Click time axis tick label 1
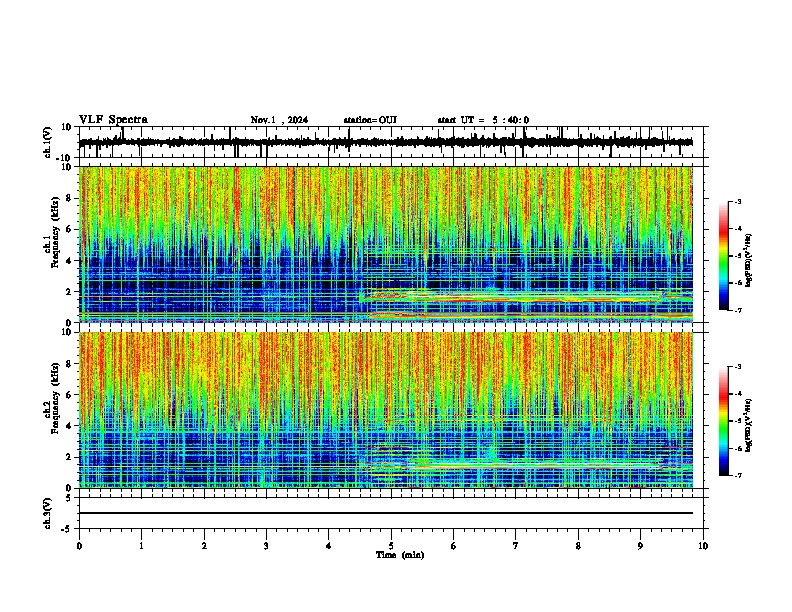 [141, 546]
